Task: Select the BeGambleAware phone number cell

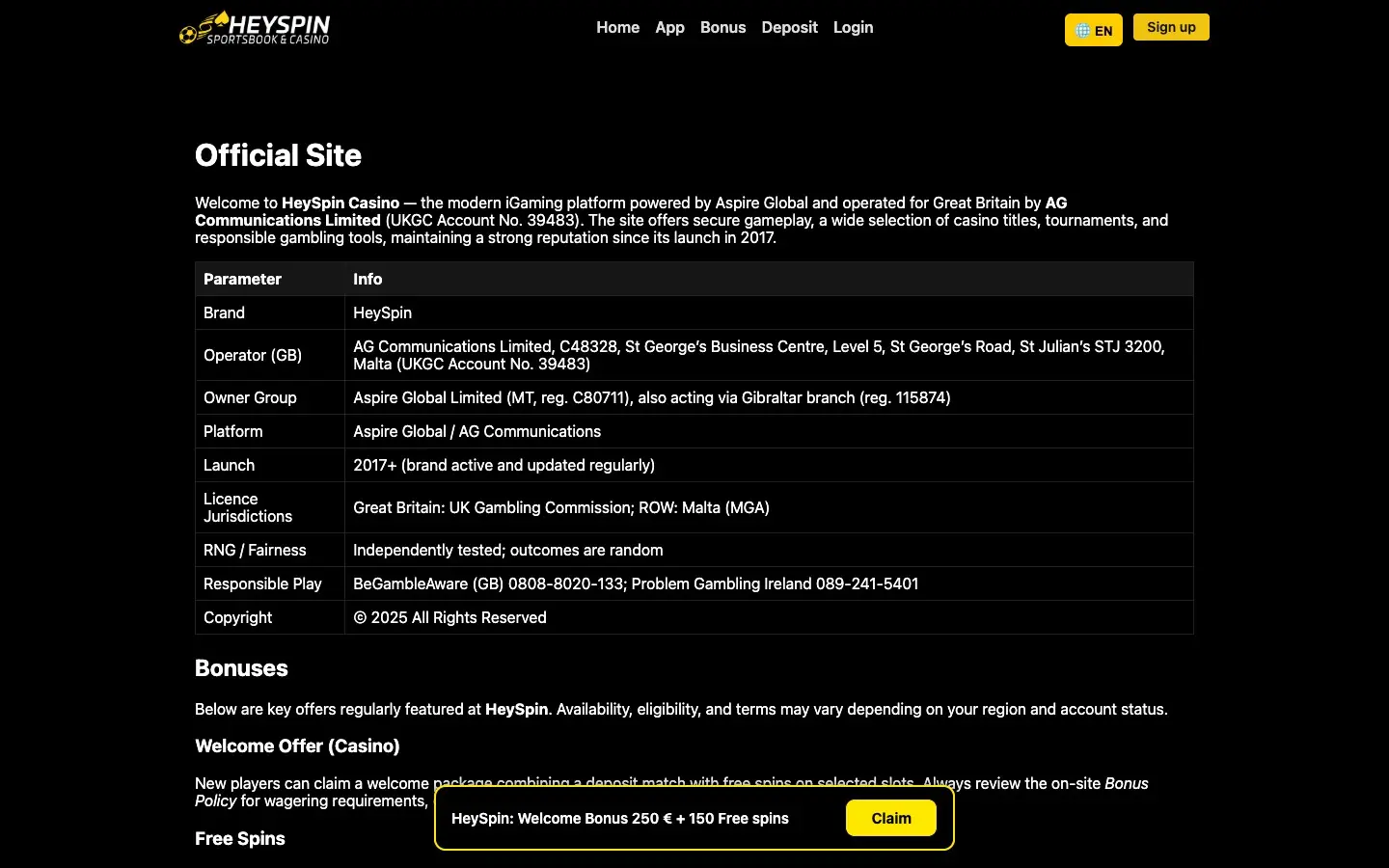Action: point(769,583)
